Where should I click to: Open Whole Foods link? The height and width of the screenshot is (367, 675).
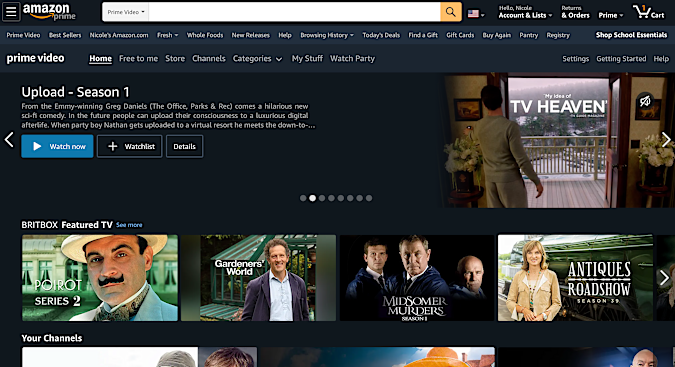pos(205,35)
